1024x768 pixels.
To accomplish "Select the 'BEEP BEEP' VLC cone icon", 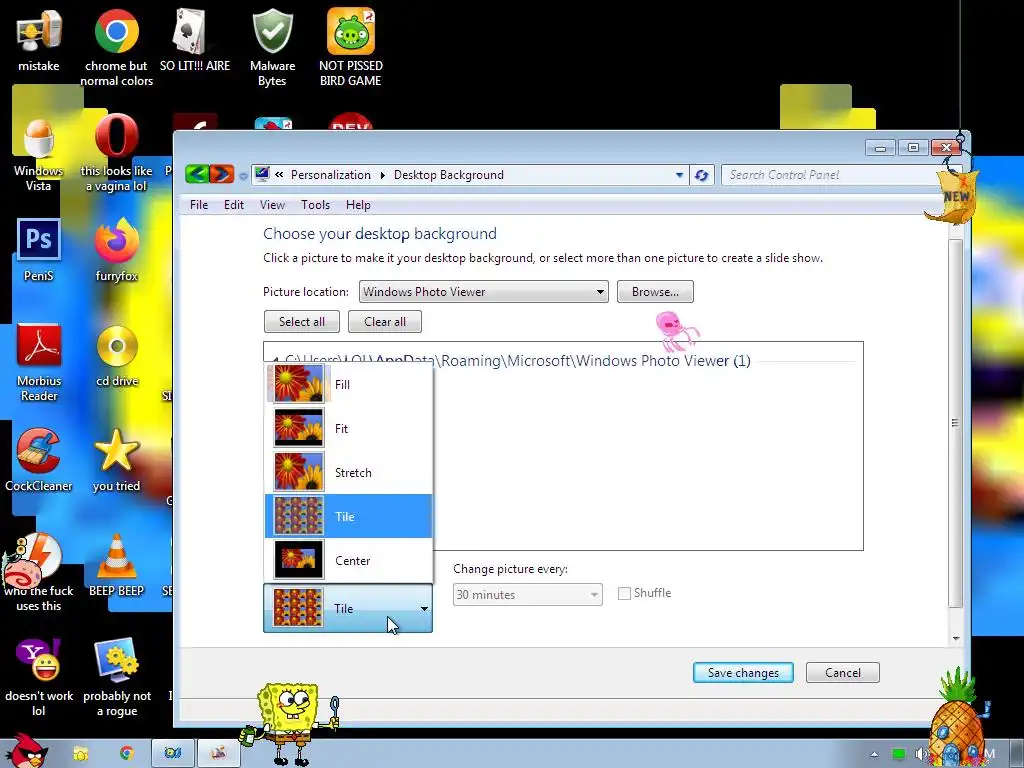I will [x=116, y=566].
